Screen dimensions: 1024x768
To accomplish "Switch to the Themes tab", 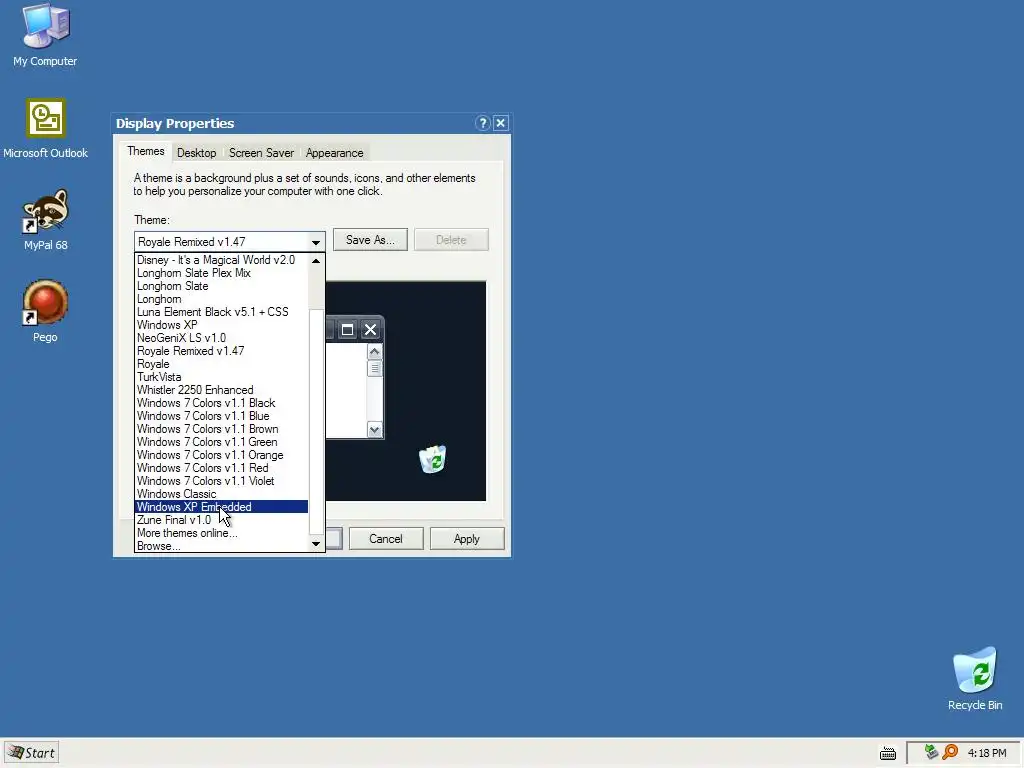I will [146, 151].
